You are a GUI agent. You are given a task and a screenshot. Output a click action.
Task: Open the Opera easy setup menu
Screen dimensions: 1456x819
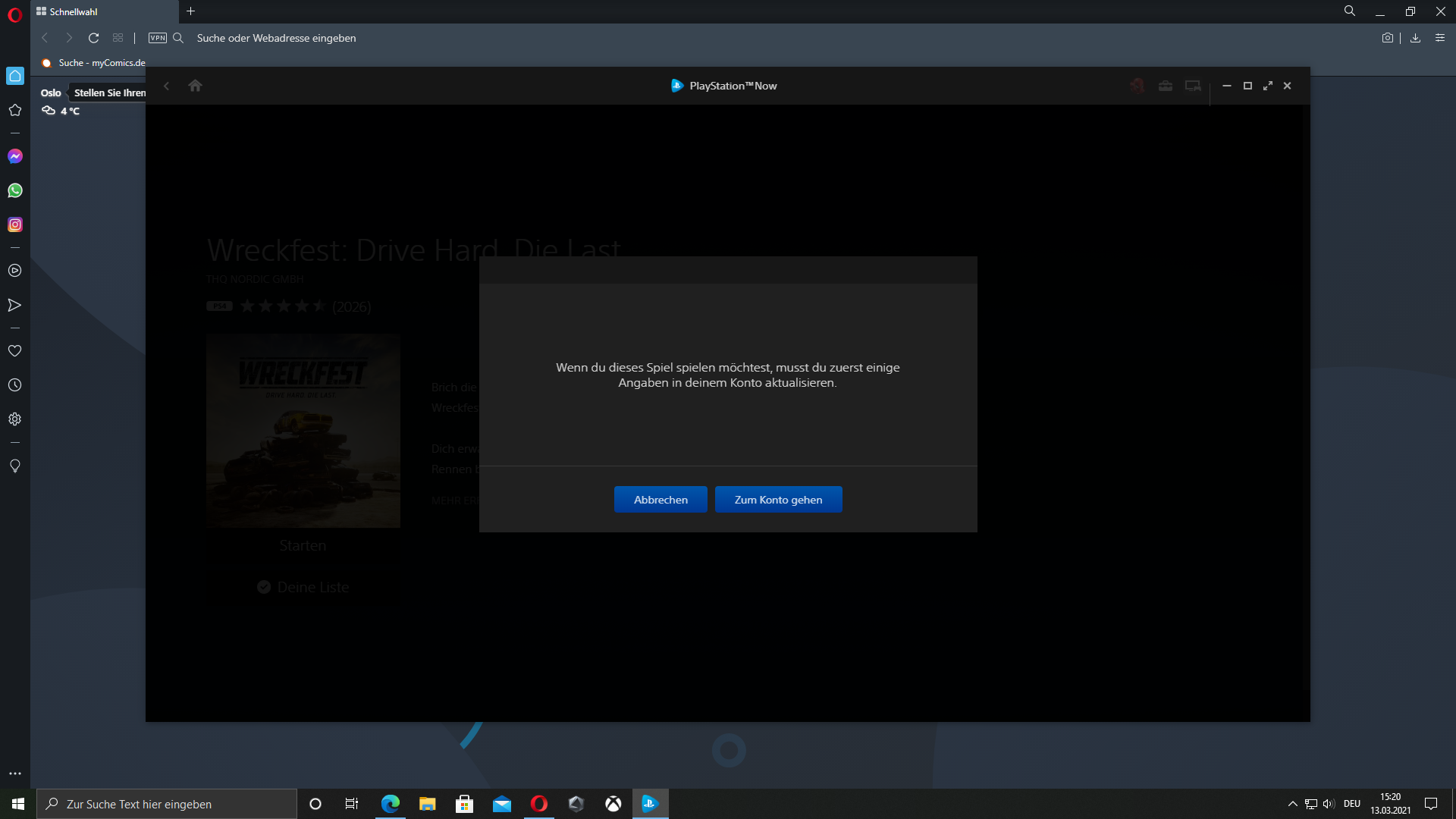coord(1439,38)
